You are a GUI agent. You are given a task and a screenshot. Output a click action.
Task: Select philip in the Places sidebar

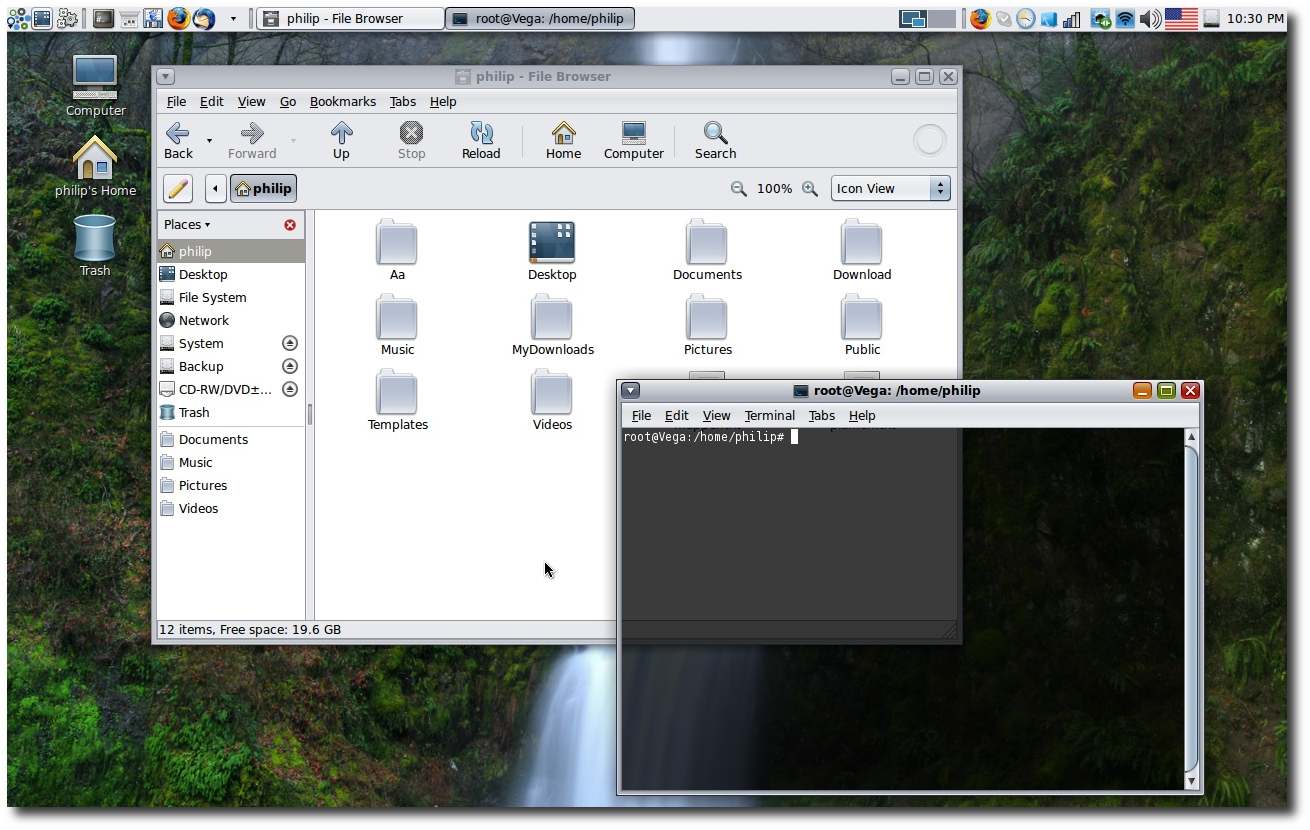(x=231, y=251)
